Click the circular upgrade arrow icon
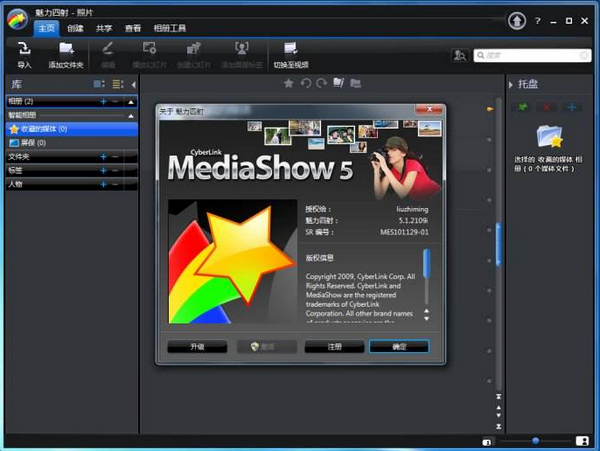This screenshot has height=451, width=600. click(517, 21)
